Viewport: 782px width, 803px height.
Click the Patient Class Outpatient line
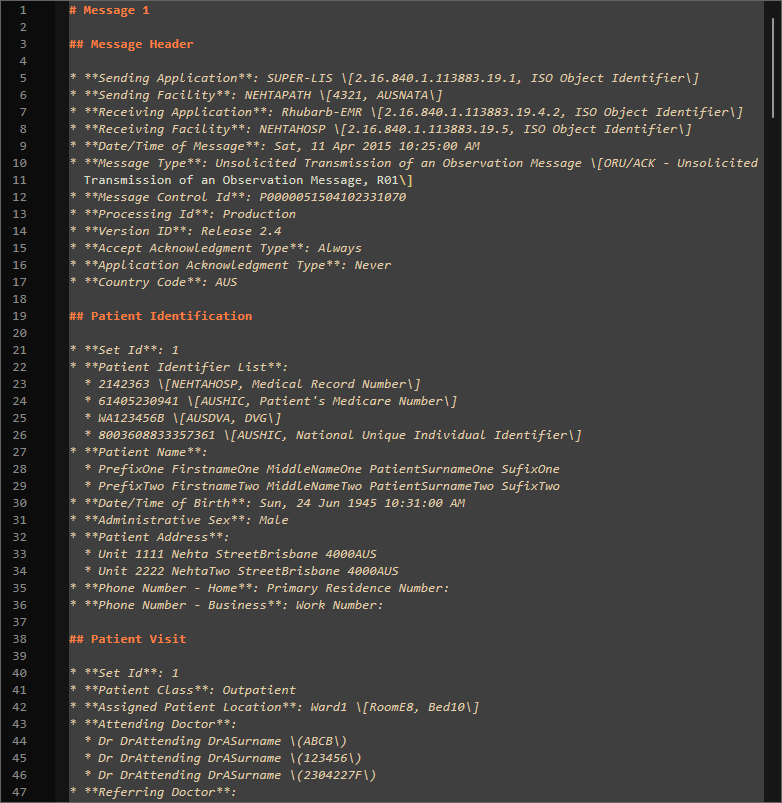pos(183,690)
